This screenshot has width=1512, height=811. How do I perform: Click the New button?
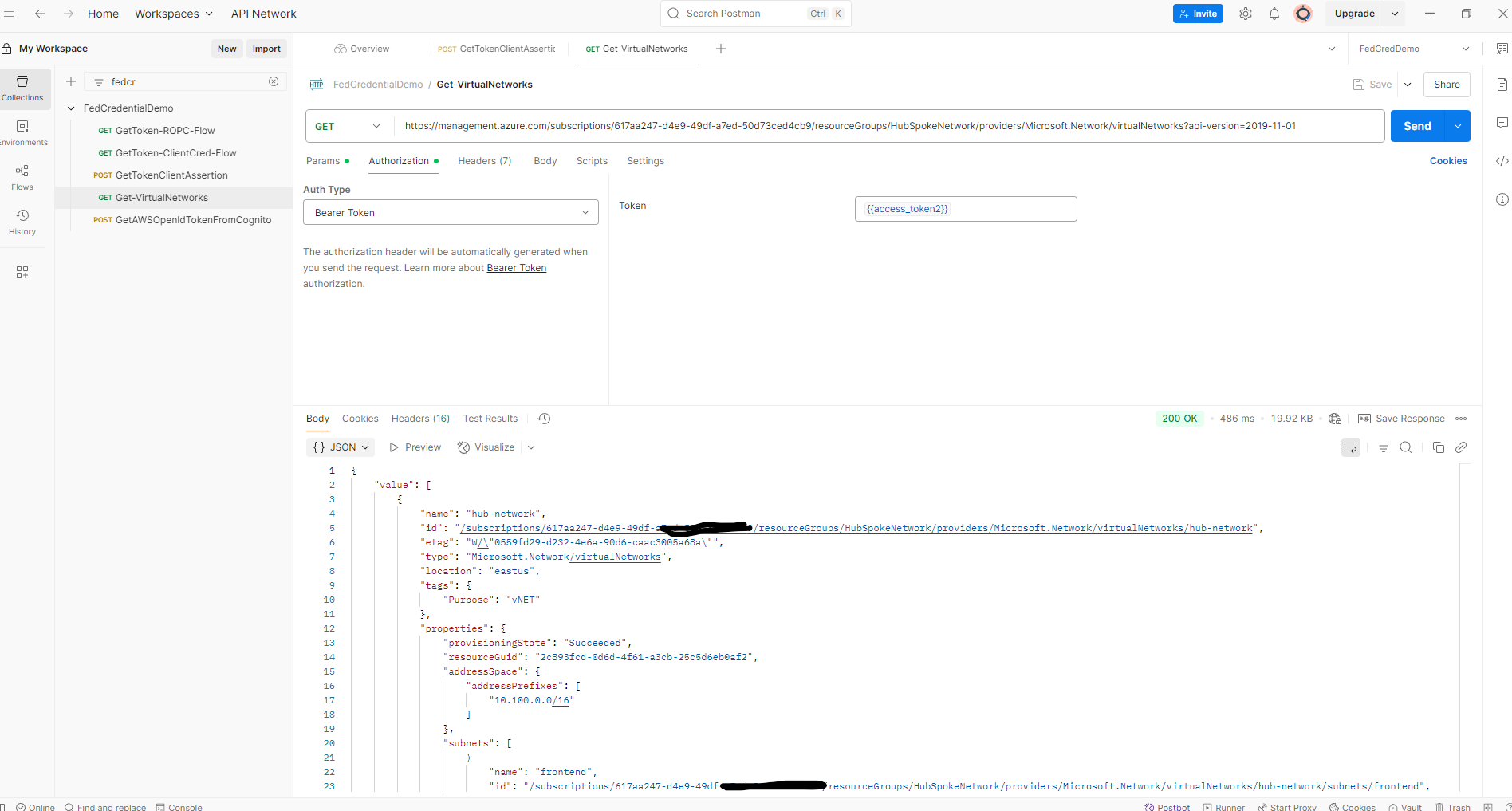coord(227,49)
